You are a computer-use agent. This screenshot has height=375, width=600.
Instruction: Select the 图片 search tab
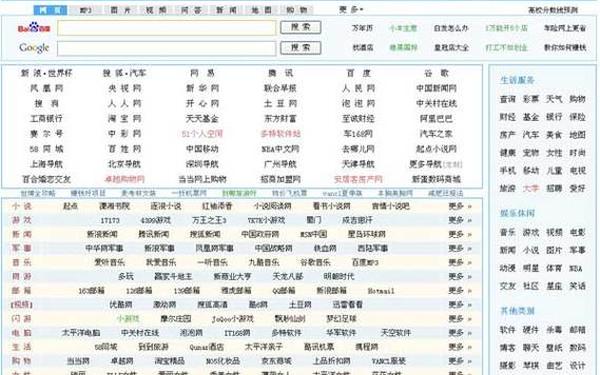pos(121,10)
